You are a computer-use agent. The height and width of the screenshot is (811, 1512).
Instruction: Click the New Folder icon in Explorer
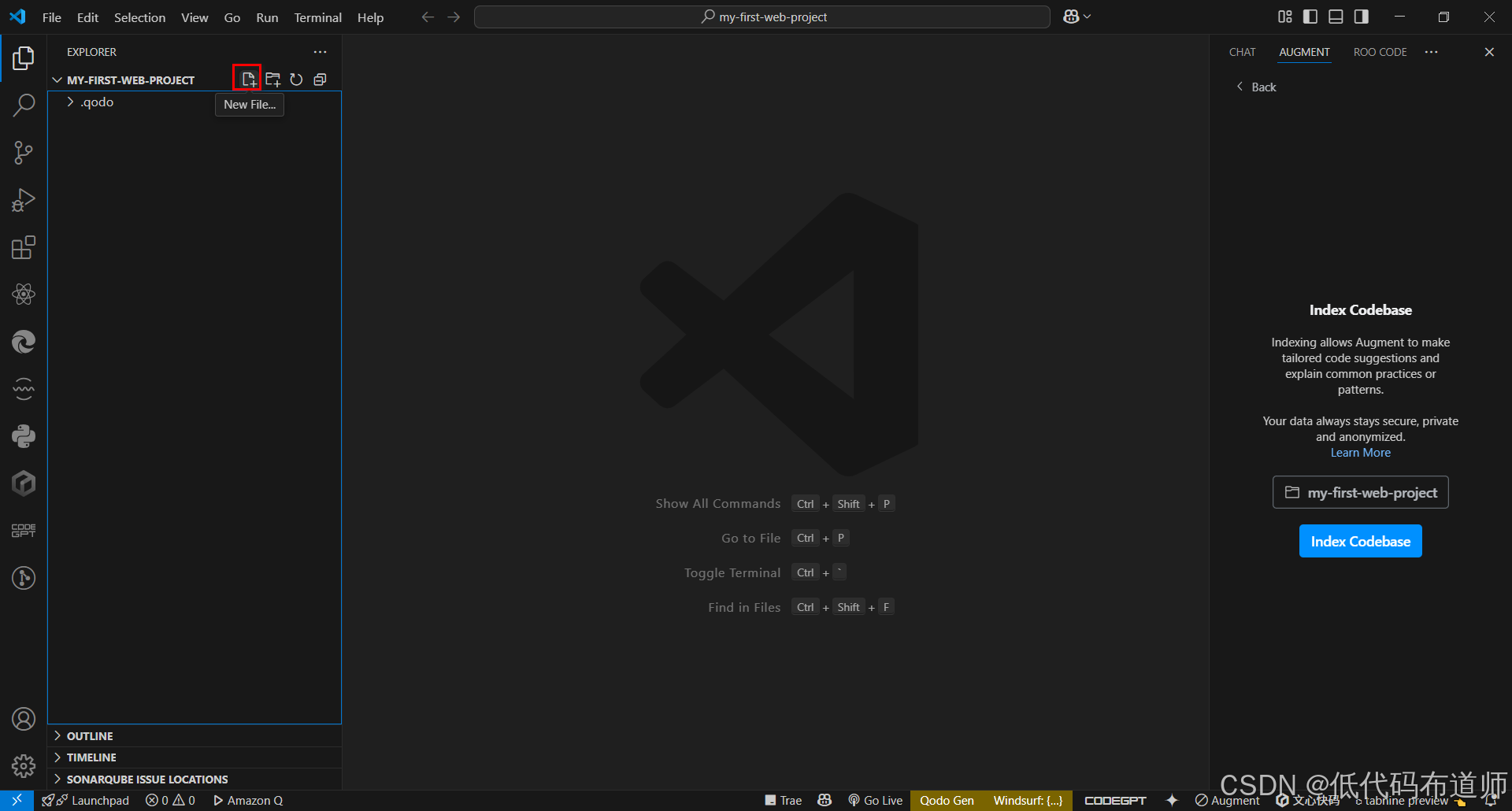click(272, 80)
